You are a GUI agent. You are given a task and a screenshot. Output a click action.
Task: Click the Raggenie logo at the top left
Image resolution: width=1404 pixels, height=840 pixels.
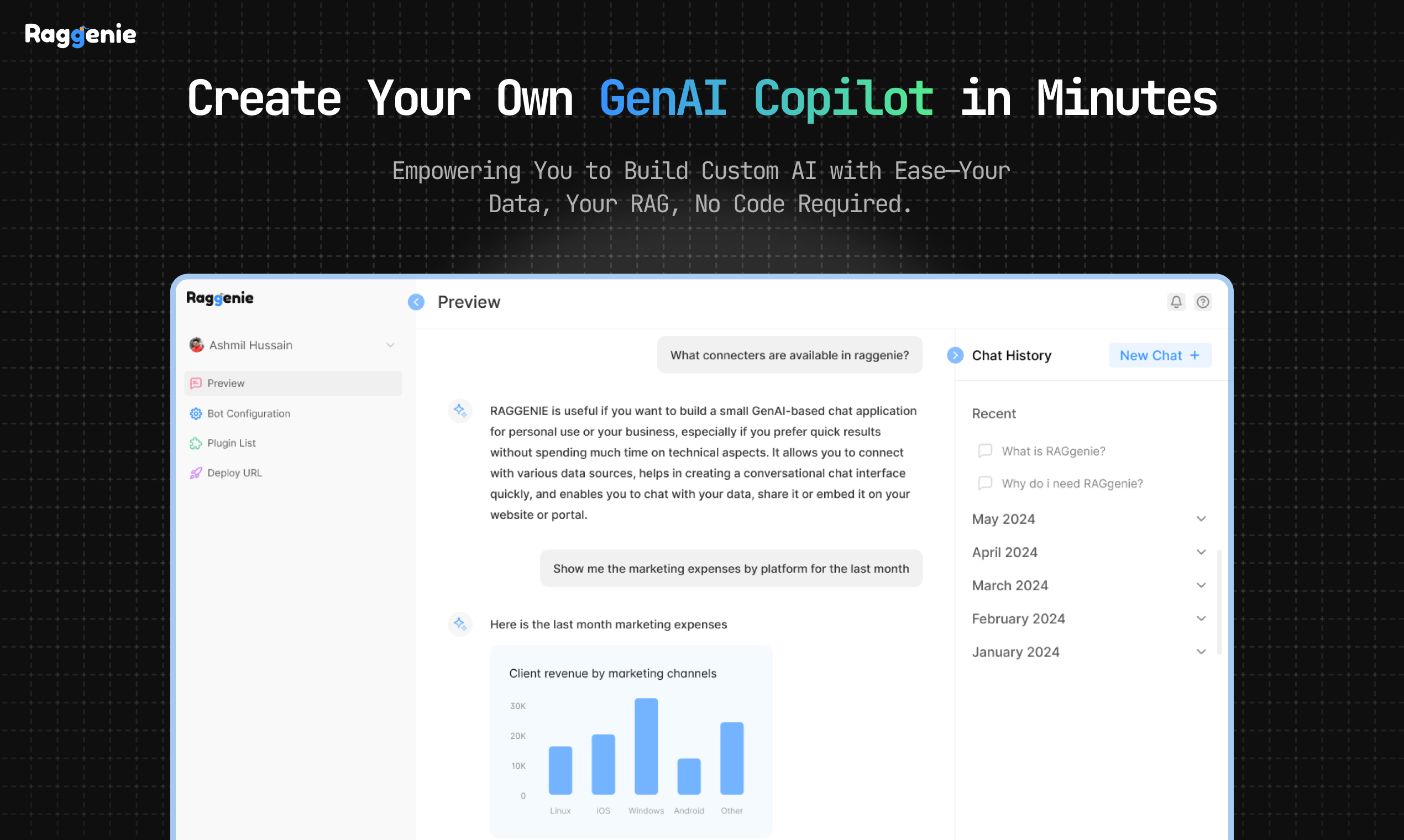[80, 35]
